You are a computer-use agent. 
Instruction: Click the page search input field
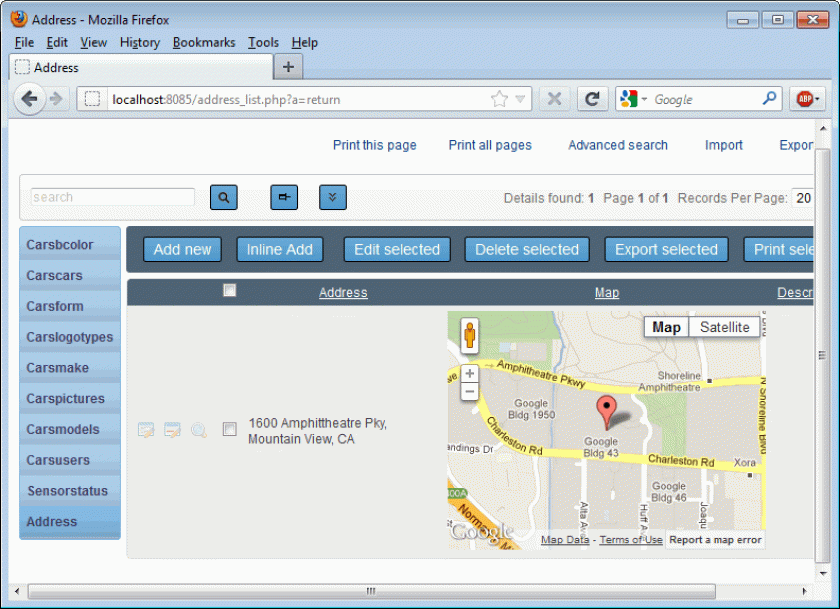112,197
